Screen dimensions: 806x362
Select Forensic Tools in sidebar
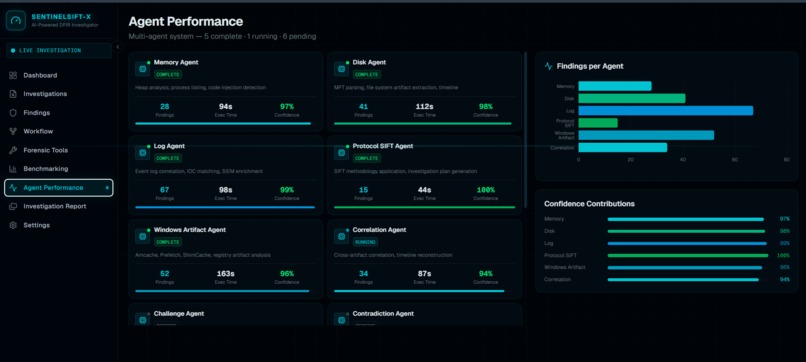point(59,150)
